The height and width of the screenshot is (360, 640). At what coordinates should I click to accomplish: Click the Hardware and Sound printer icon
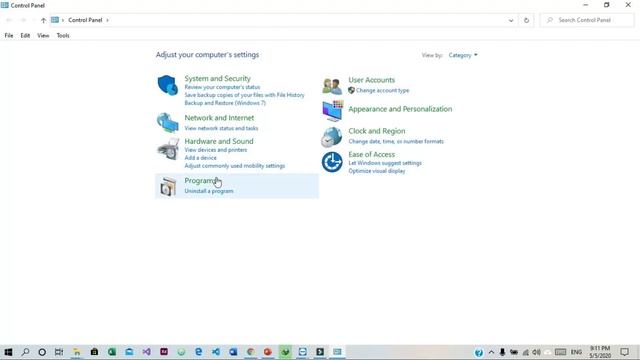pyautogui.click(x=168, y=149)
